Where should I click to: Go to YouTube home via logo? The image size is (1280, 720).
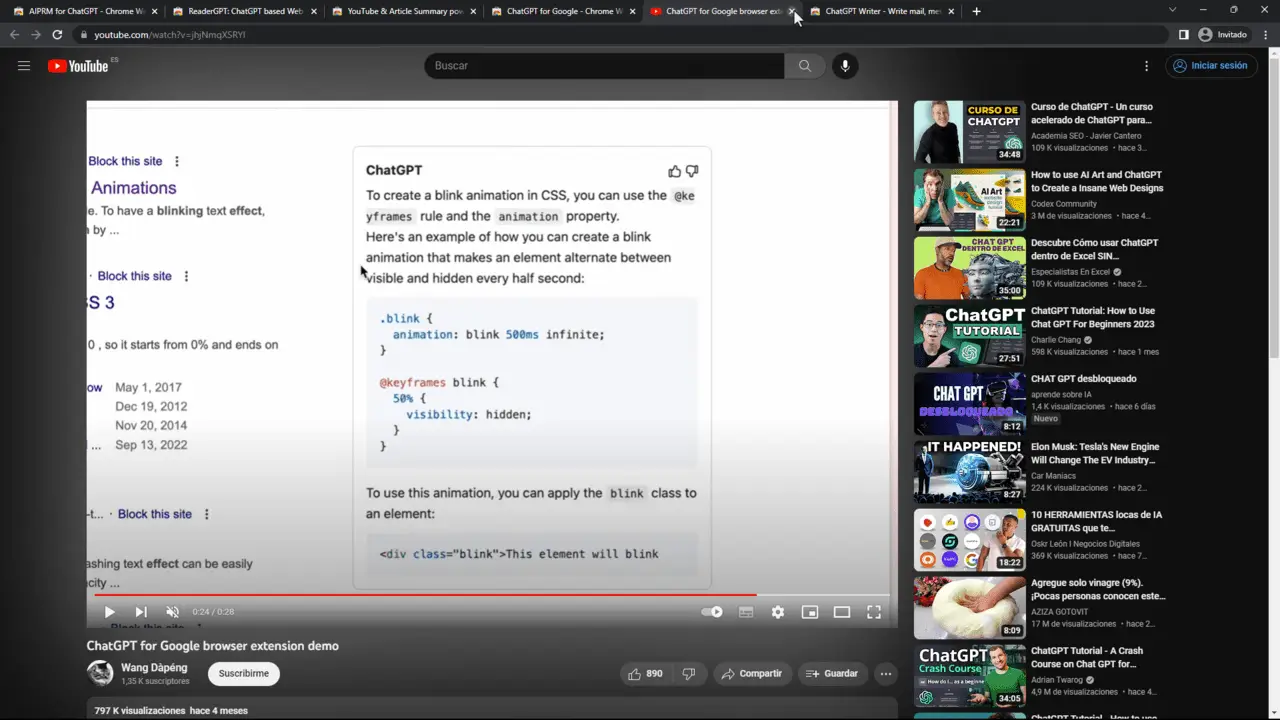pyautogui.click(x=78, y=66)
